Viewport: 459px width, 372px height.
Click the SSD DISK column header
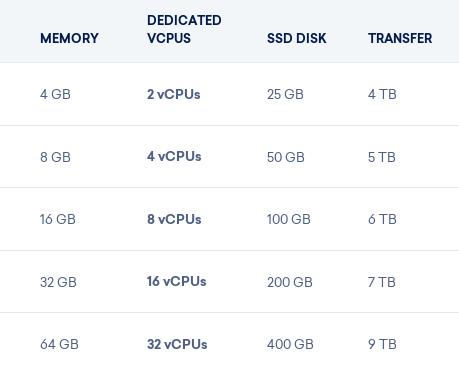pyautogui.click(x=297, y=38)
